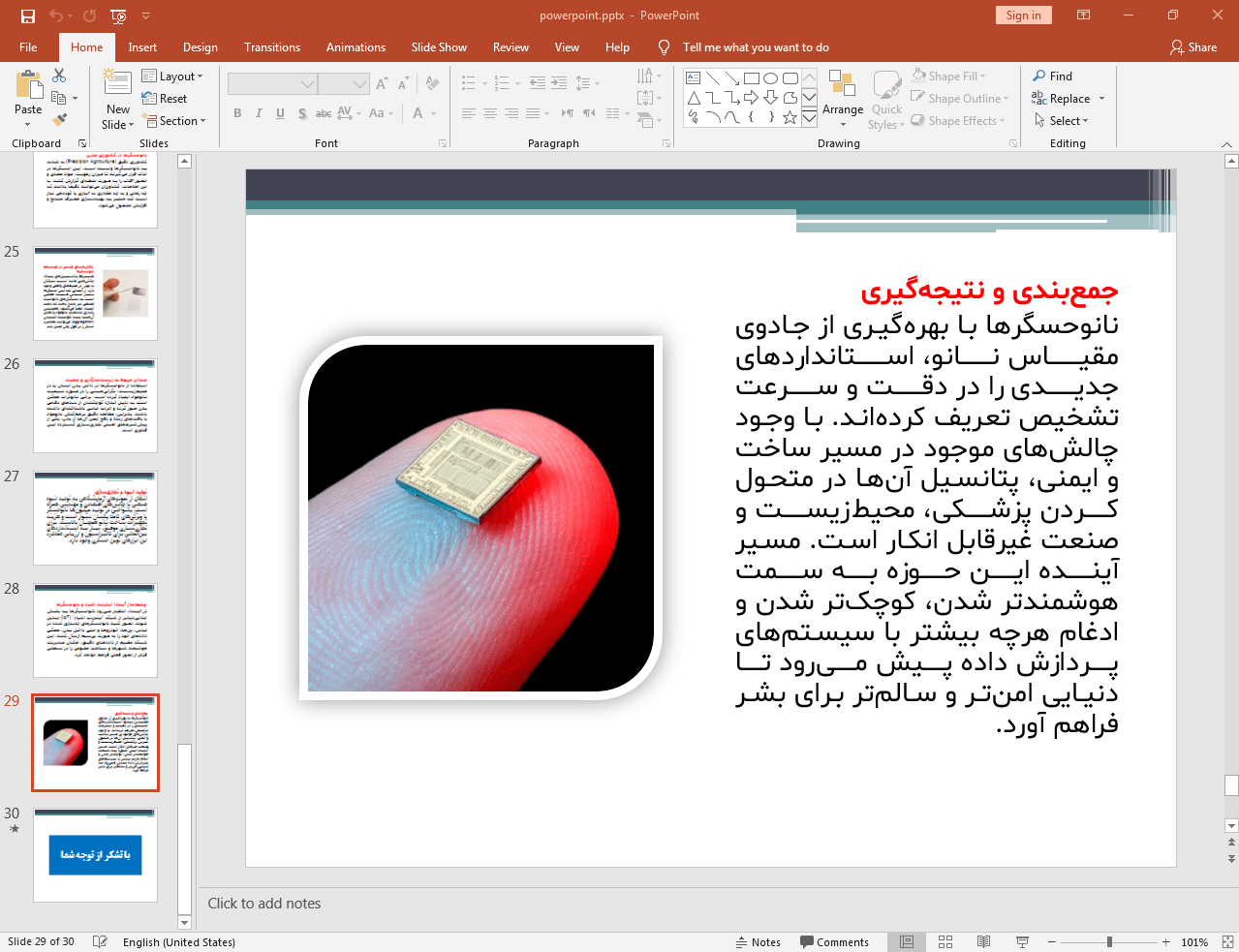Toggle Strikethrough formatting

(324, 113)
